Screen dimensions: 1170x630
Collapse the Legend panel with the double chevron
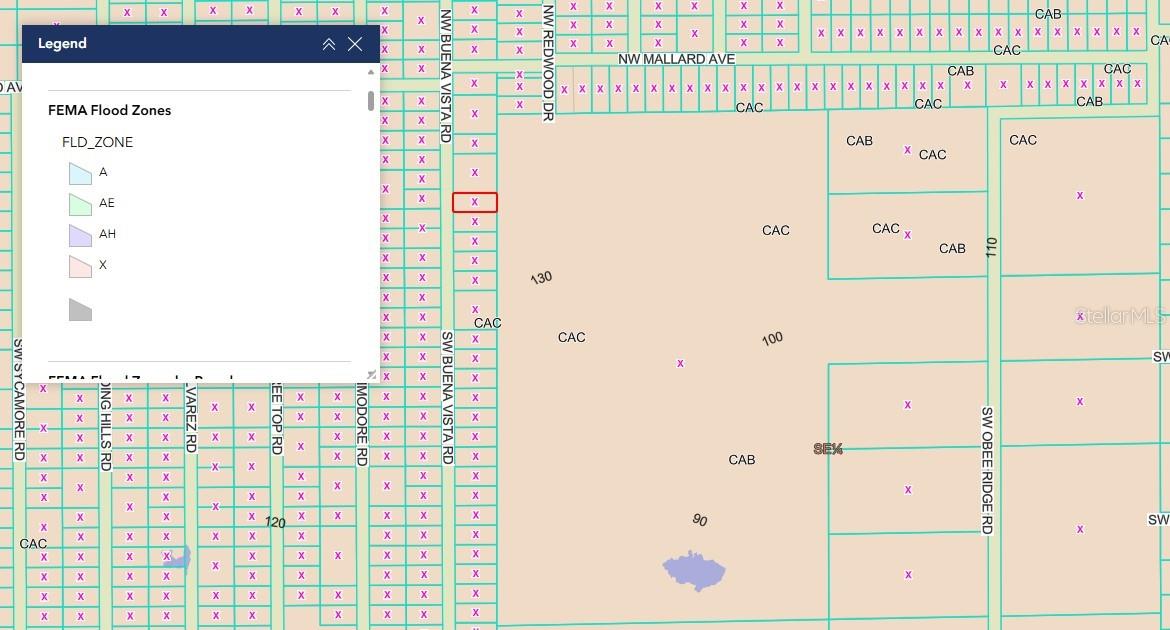tap(328, 44)
